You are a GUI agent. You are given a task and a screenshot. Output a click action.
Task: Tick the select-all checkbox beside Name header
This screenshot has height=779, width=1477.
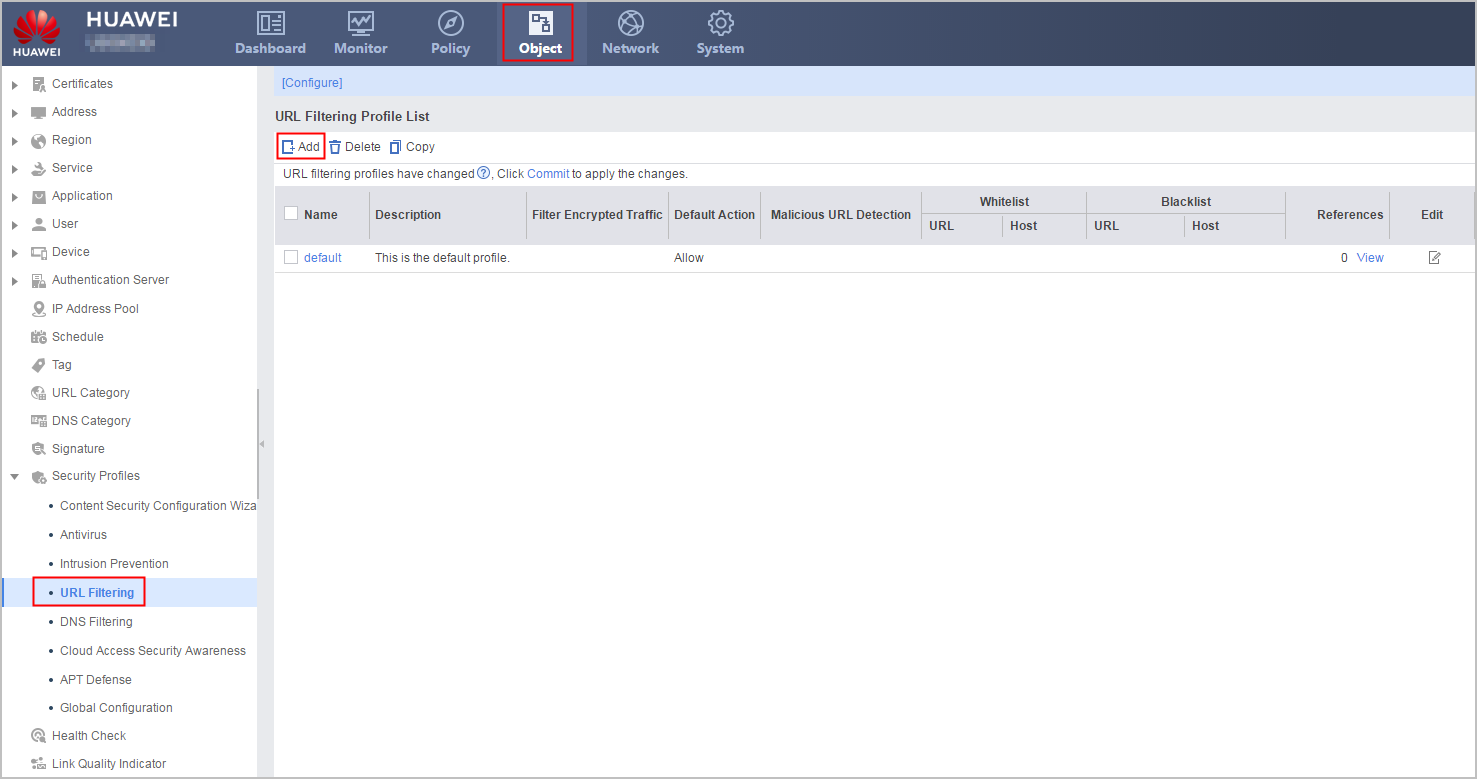(x=291, y=214)
